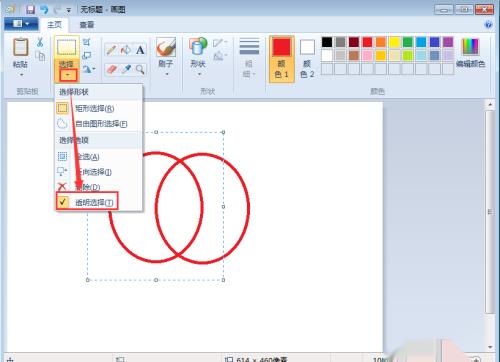Click the Undo arrow in the title bar
500x362 pixels.
point(44,9)
